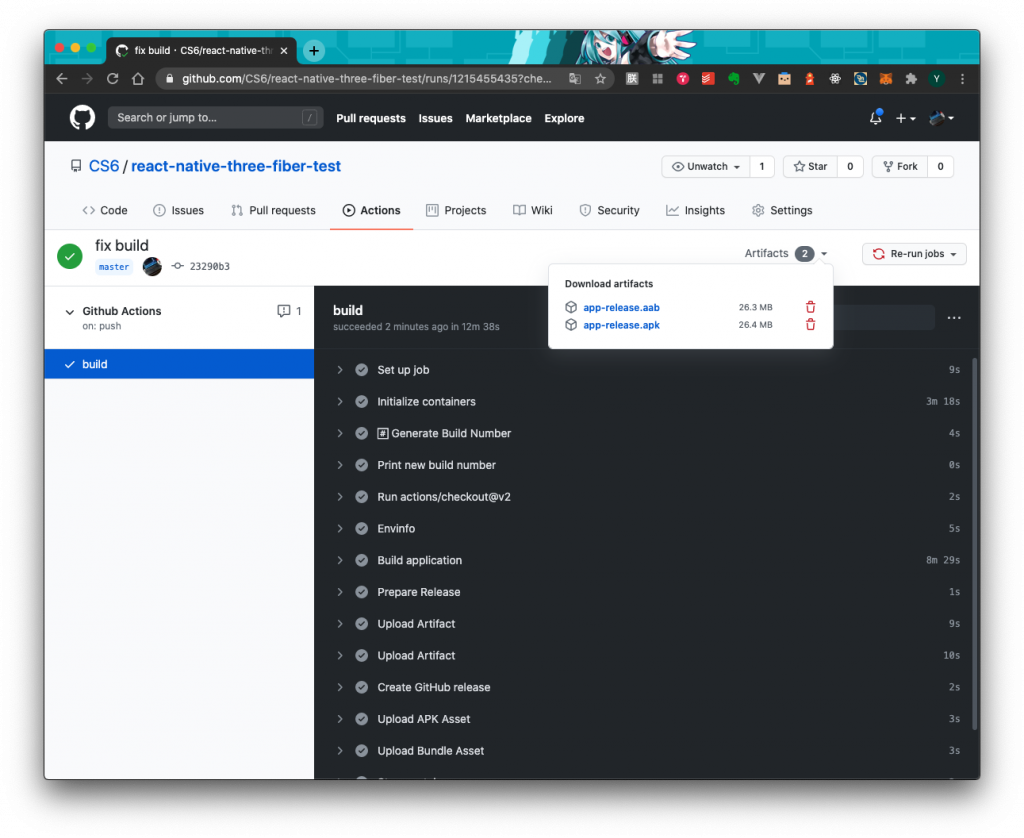
Task: Open the Evernote extension icon
Action: 733,79
